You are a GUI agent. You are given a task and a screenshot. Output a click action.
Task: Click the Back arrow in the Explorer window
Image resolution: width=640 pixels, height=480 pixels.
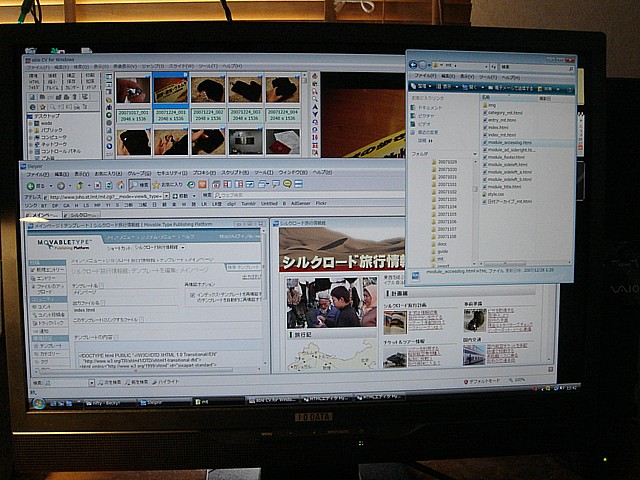click(x=416, y=64)
